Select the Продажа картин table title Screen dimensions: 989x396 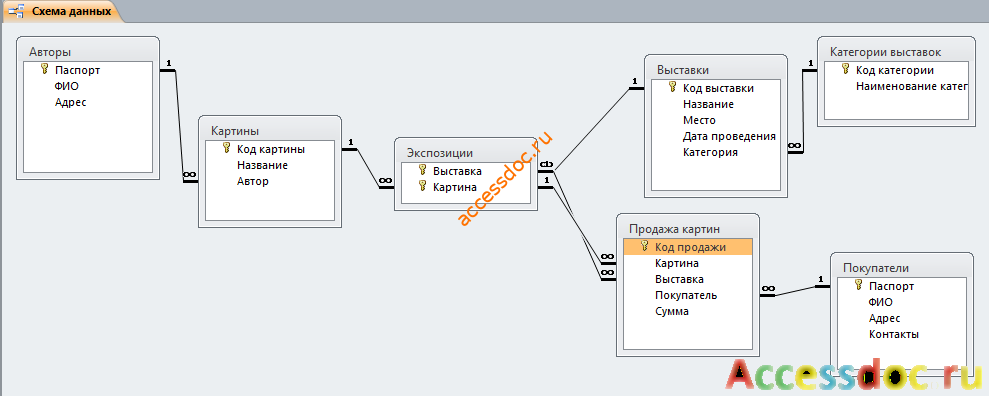(x=674, y=229)
